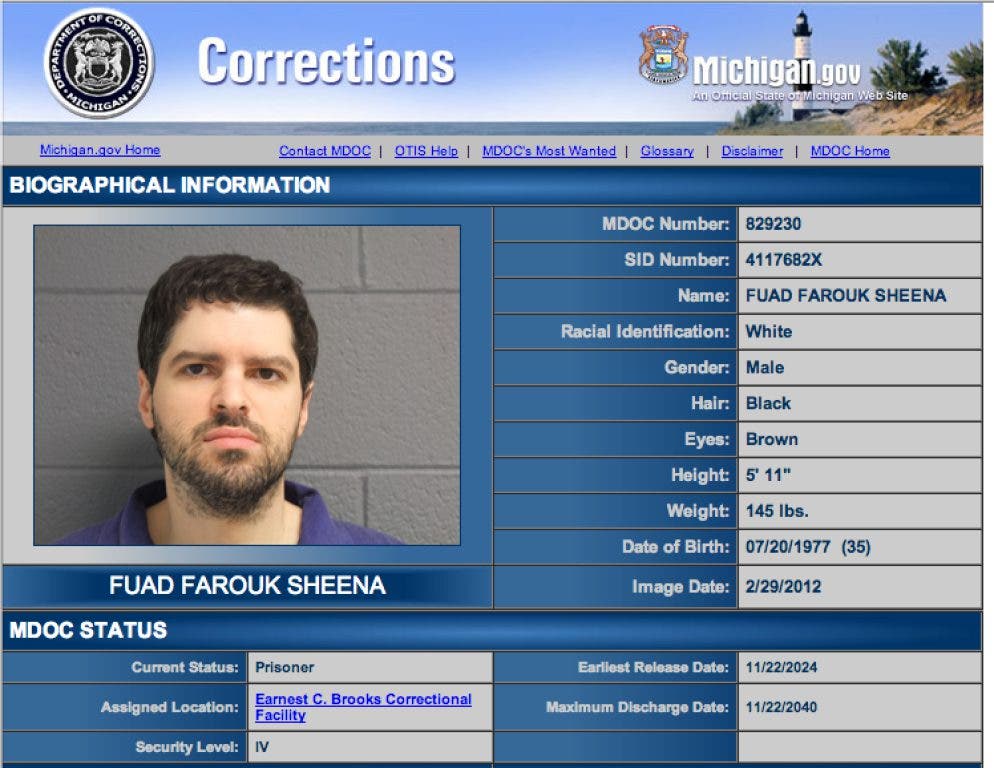Open the Michigan.gov Home link

100,150
